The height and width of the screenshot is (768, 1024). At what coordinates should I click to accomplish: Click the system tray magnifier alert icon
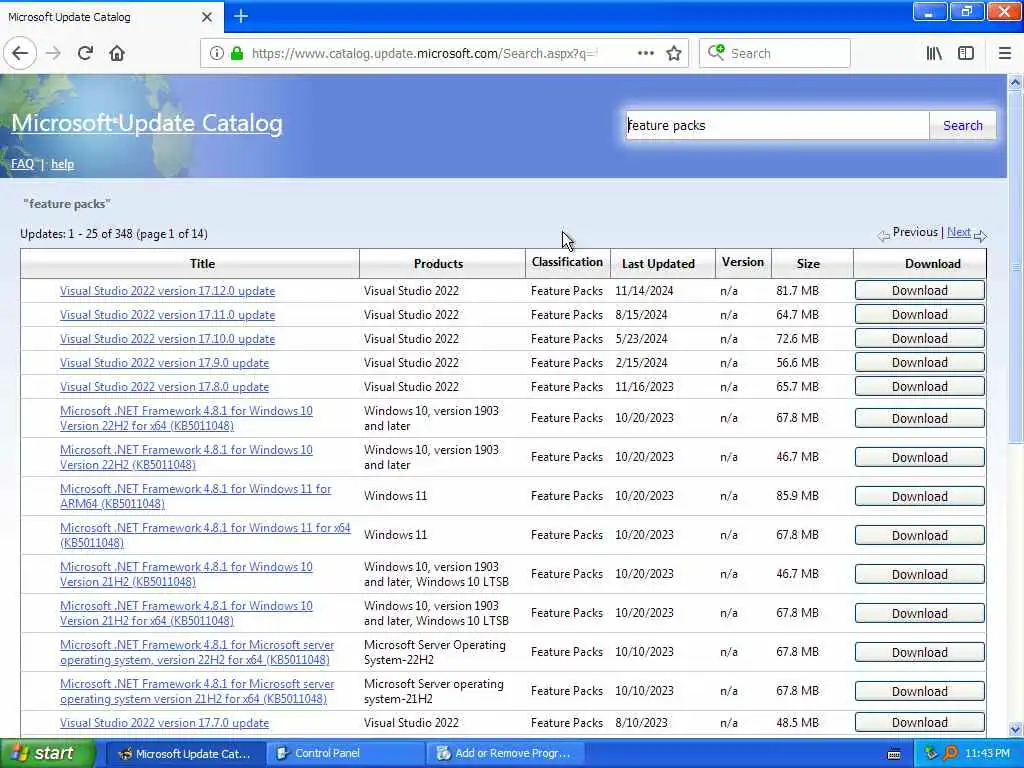click(x=951, y=754)
